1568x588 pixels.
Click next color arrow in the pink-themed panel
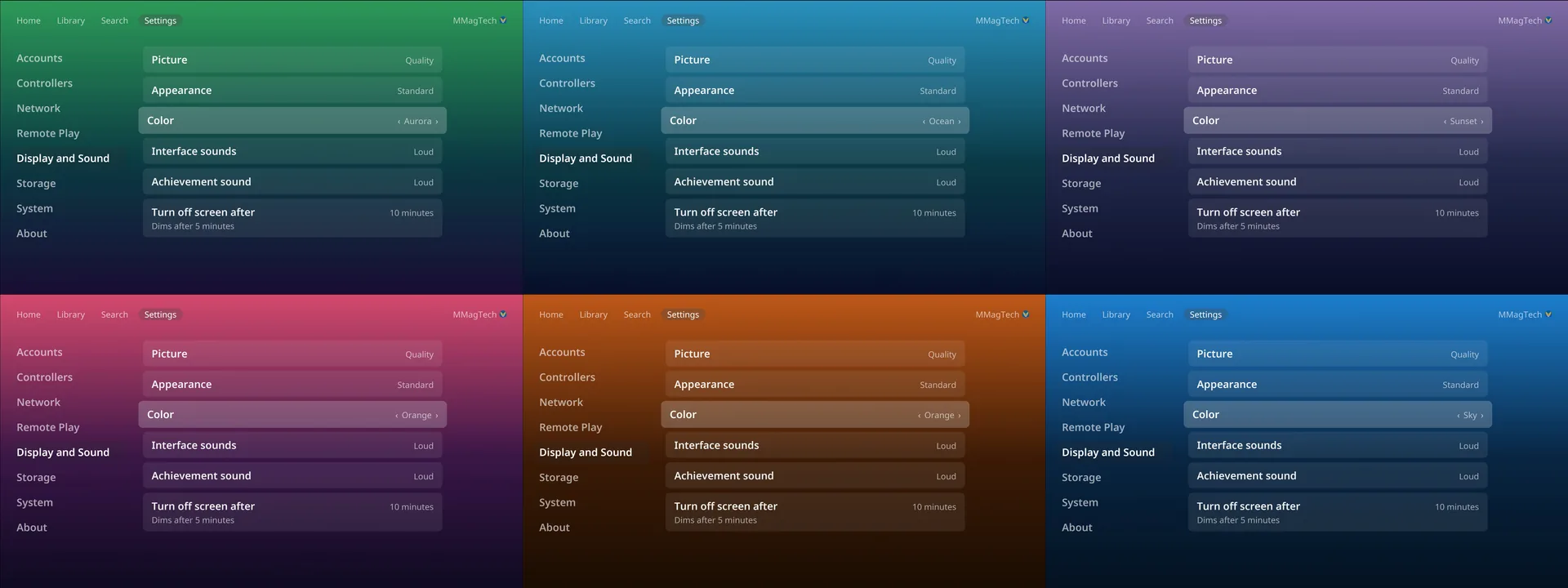(x=437, y=416)
